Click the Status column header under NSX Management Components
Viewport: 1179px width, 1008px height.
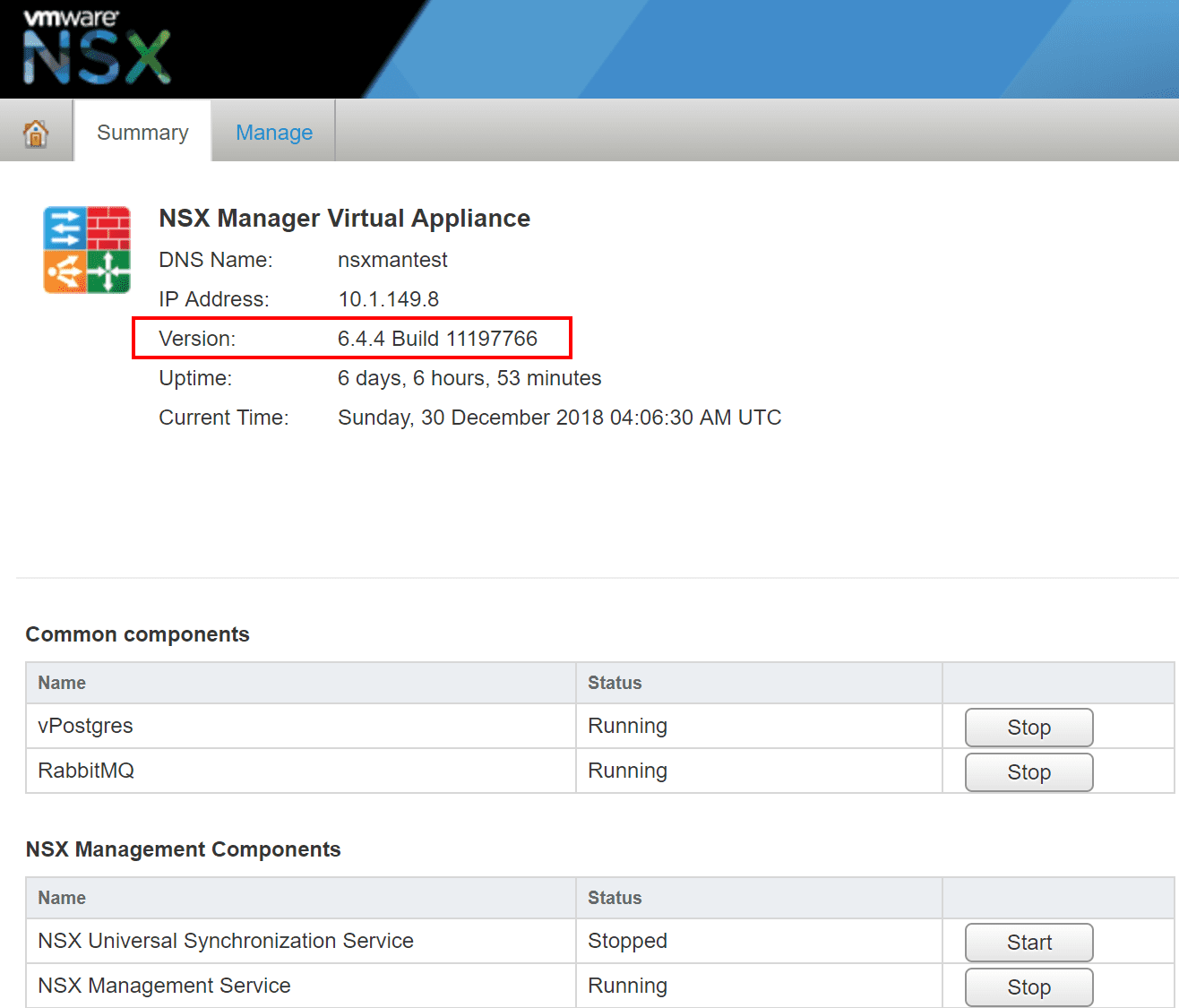coord(615,898)
